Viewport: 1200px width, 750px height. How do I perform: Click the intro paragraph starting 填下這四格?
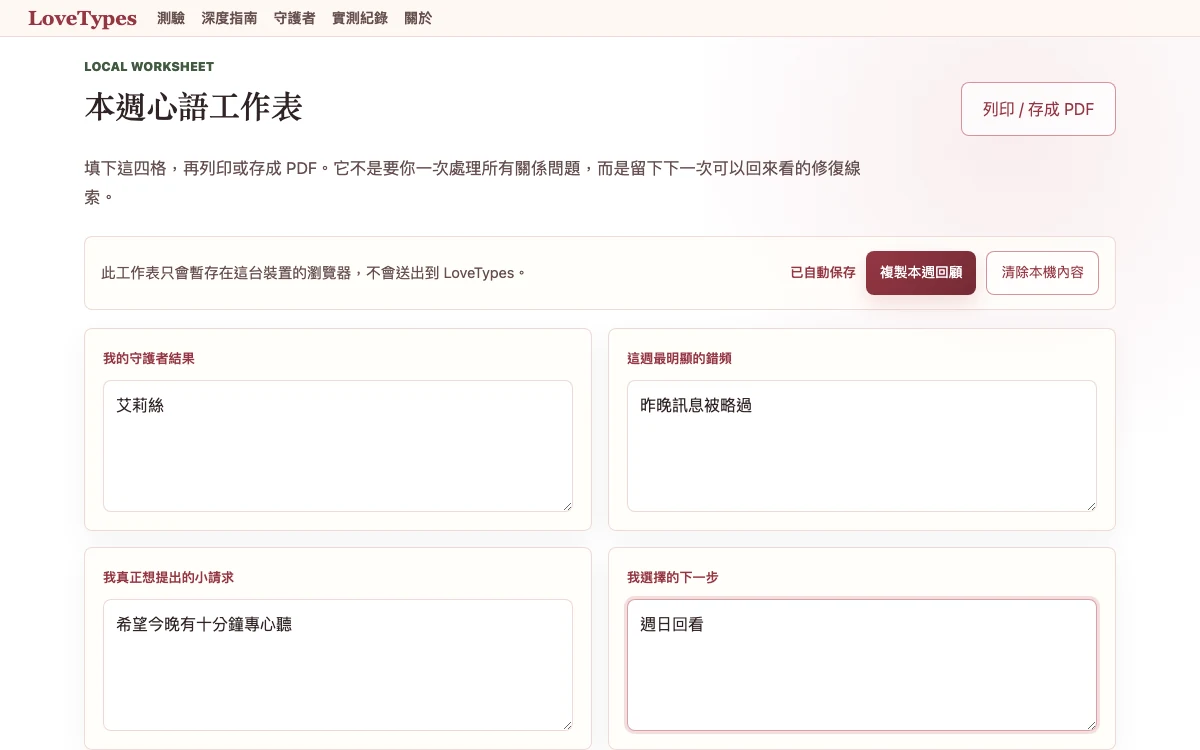pyautogui.click(x=472, y=183)
